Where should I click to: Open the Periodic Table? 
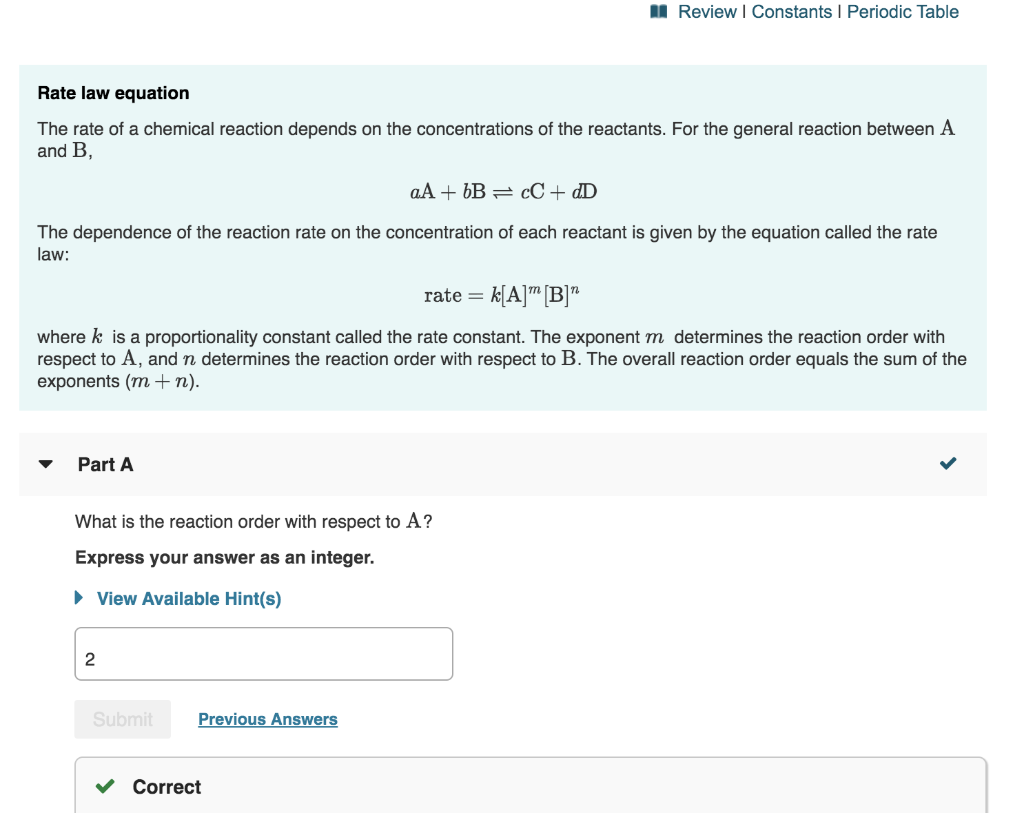point(905,11)
